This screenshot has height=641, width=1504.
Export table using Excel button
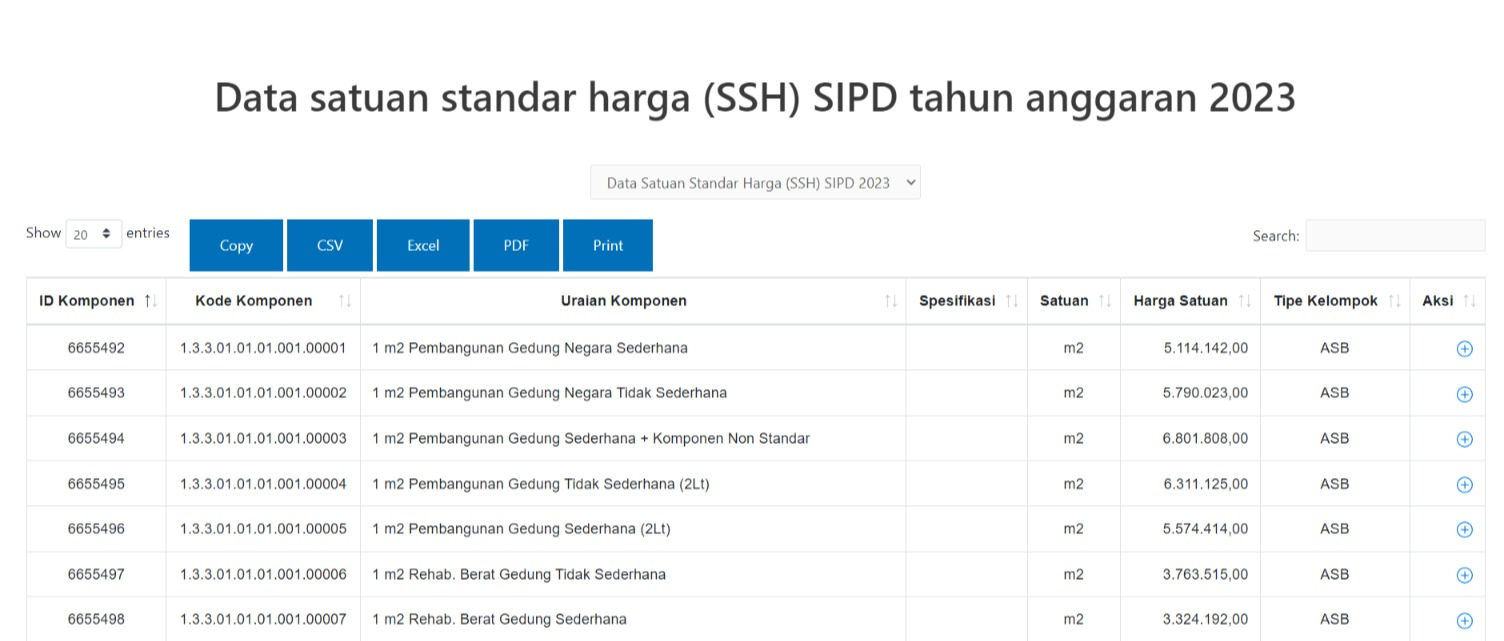pos(423,245)
